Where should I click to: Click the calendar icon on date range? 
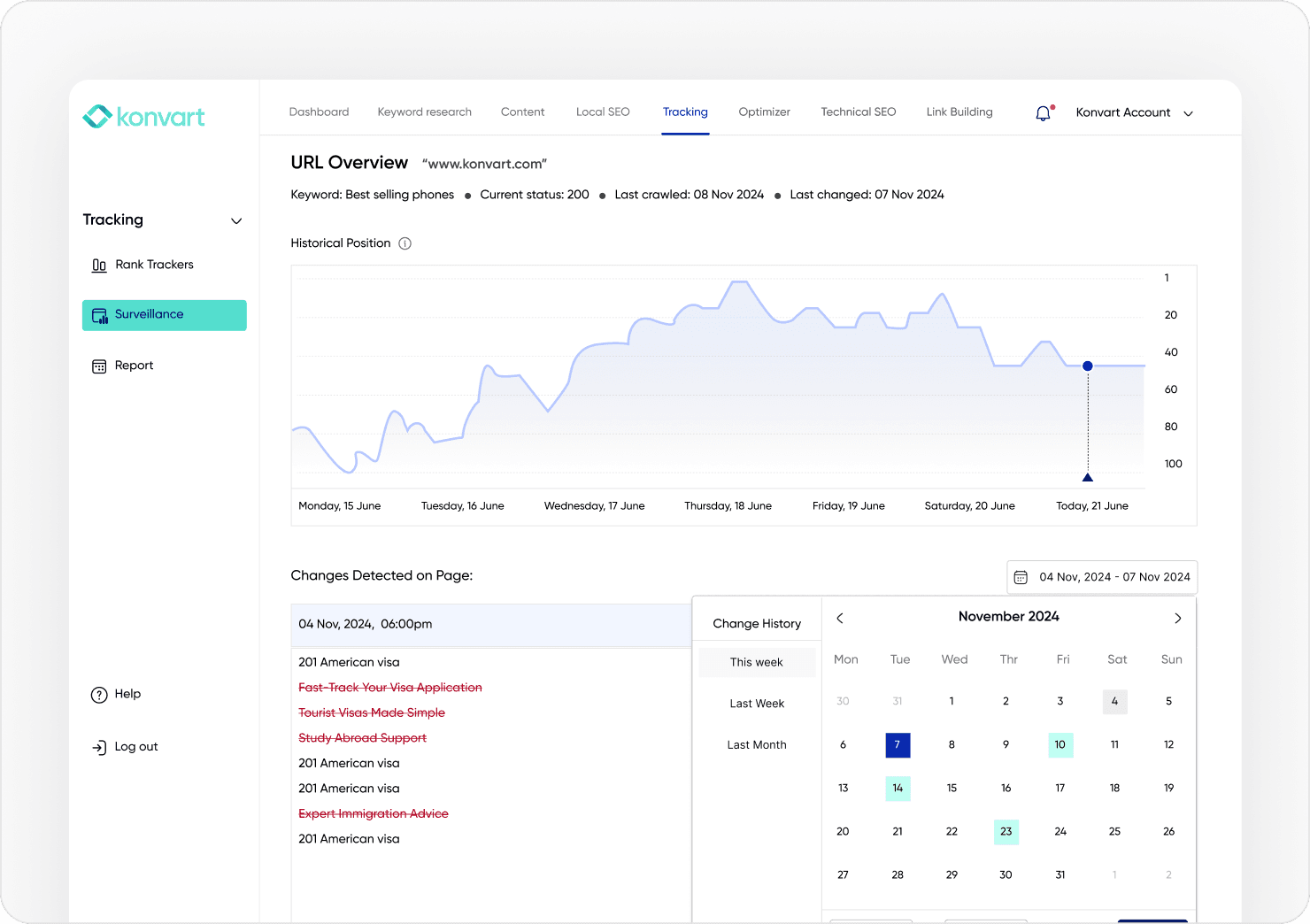click(x=1021, y=576)
